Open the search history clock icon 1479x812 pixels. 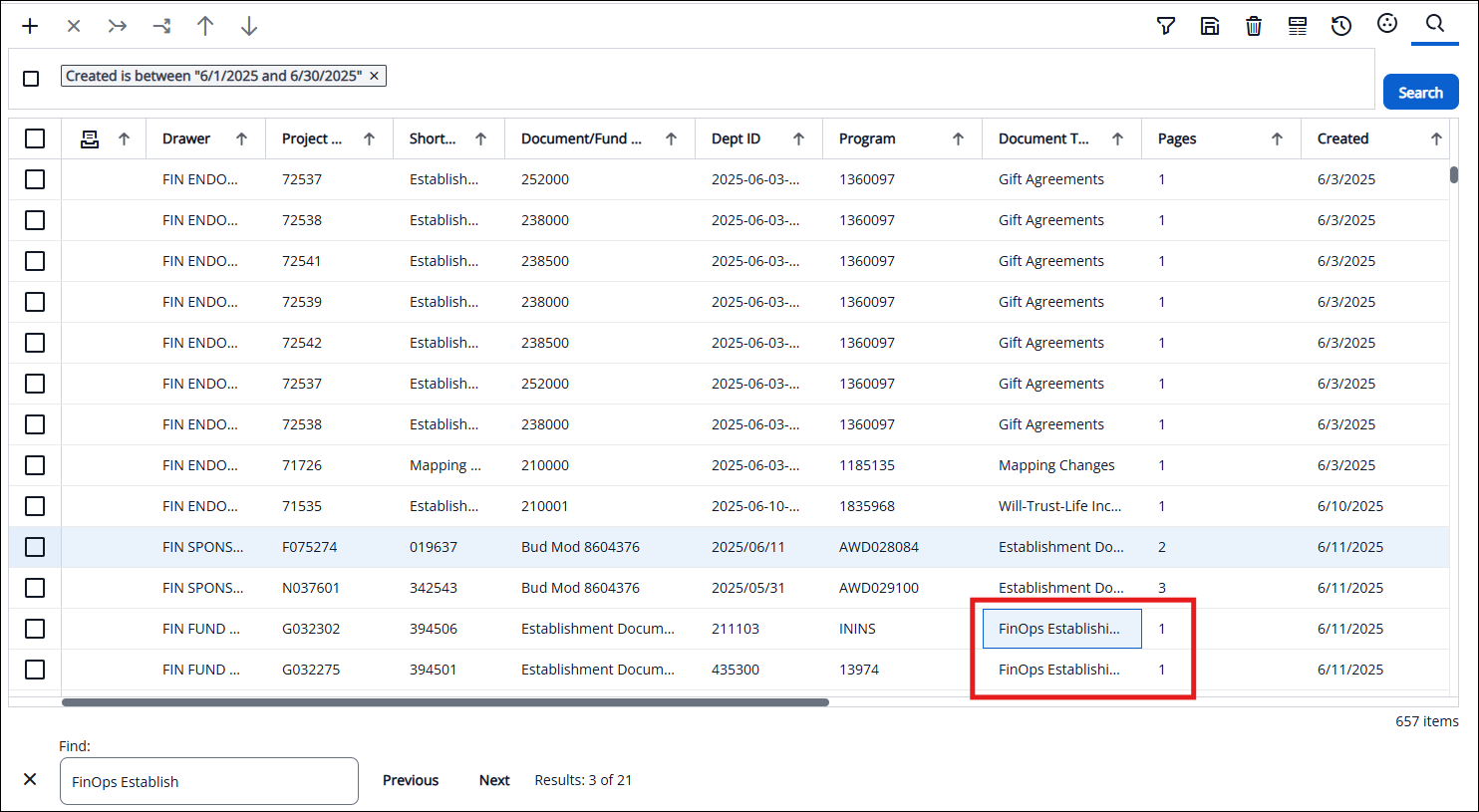[x=1341, y=26]
